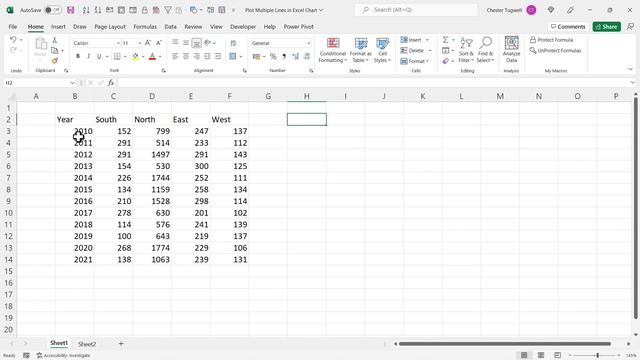
Task: Switch to Sheet2 tab
Action: [x=87, y=344]
